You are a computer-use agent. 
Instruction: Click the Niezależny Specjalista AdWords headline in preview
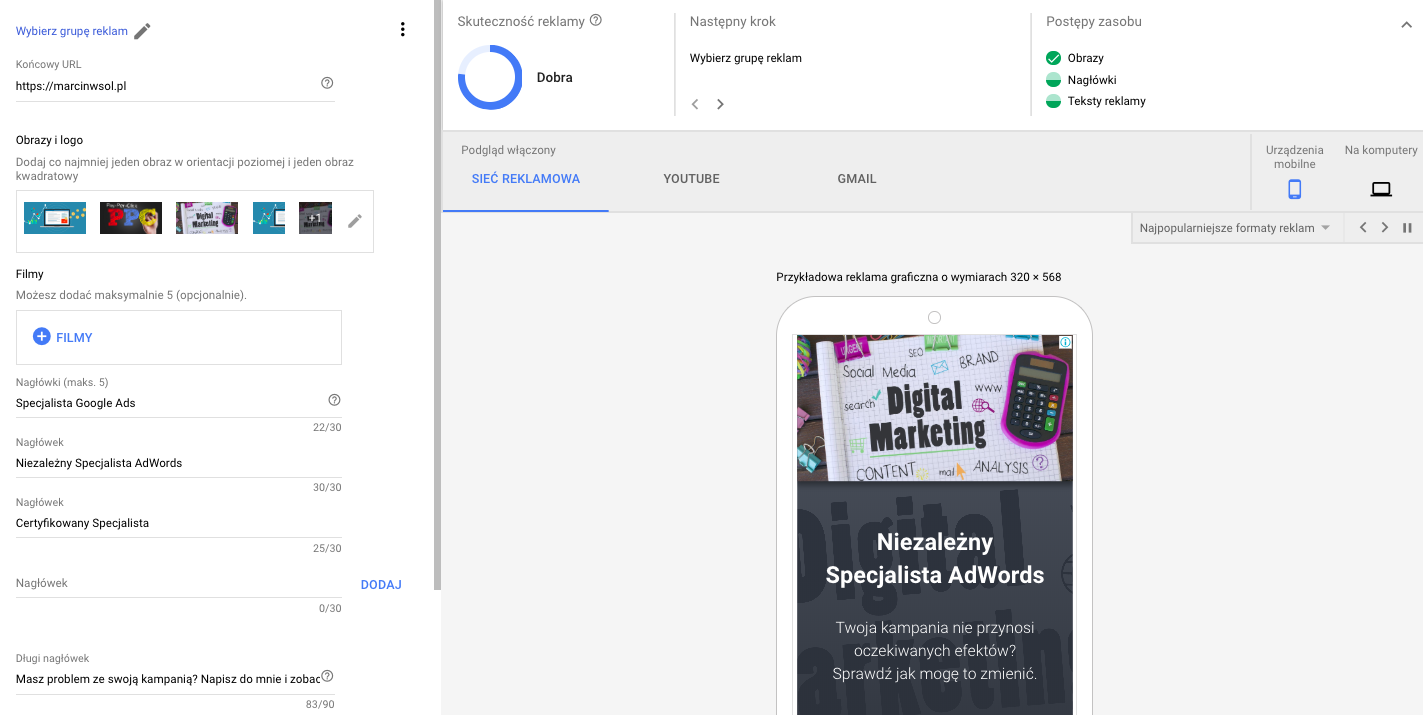(935, 558)
